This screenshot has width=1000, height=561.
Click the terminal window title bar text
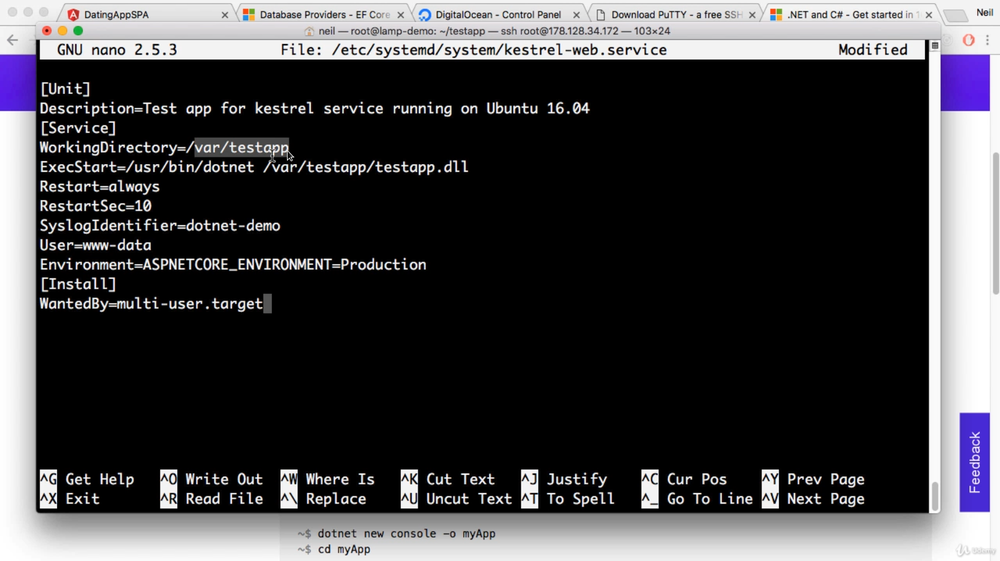click(x=494, y=31)
